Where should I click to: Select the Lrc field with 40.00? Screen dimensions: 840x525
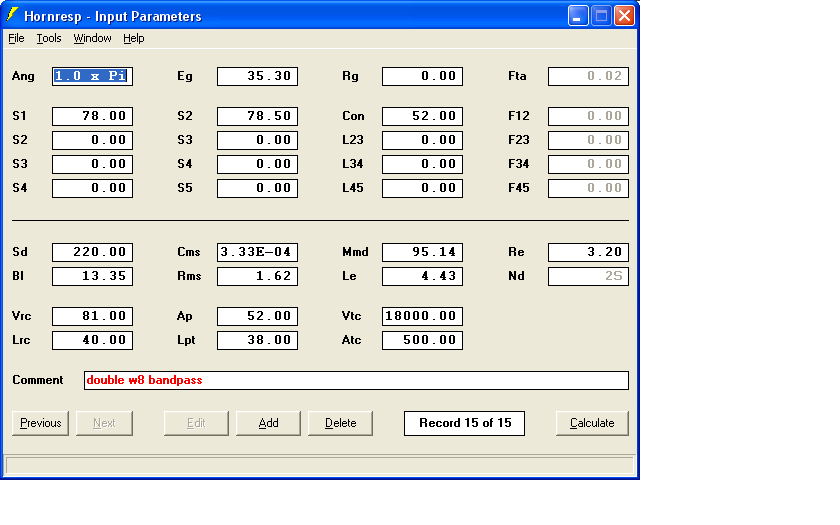point(92,340)
